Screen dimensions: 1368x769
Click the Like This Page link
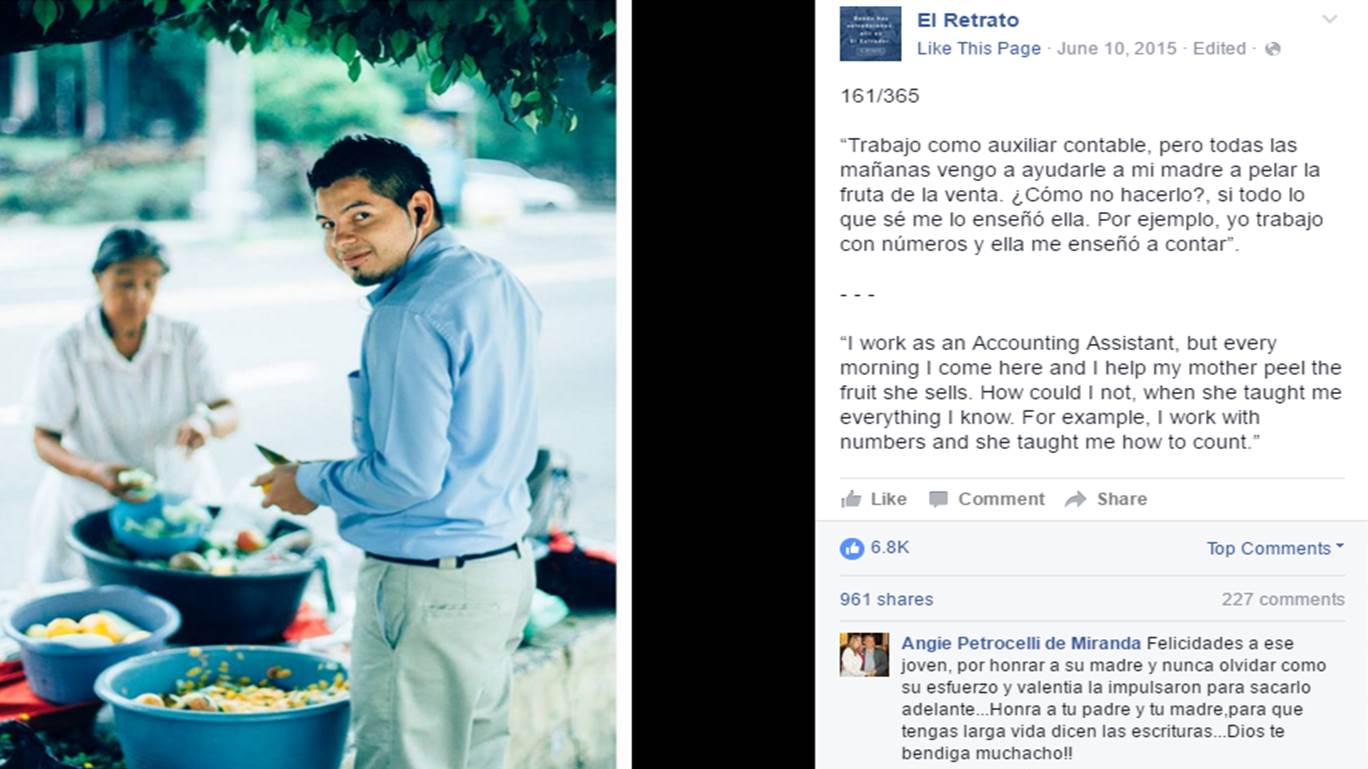(x=979, y=49)
